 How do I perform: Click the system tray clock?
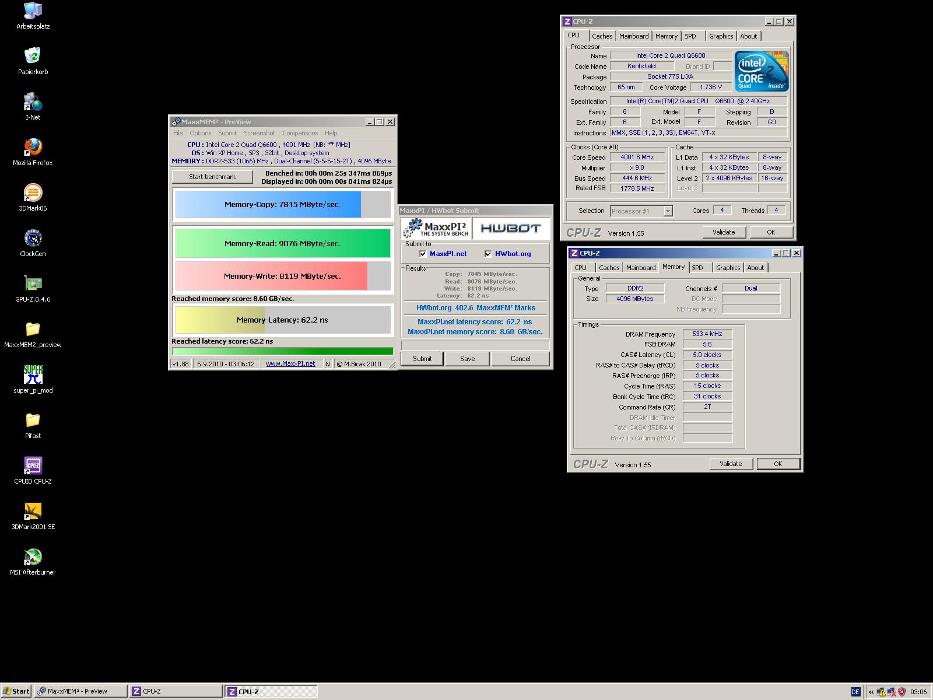[918, 692]
